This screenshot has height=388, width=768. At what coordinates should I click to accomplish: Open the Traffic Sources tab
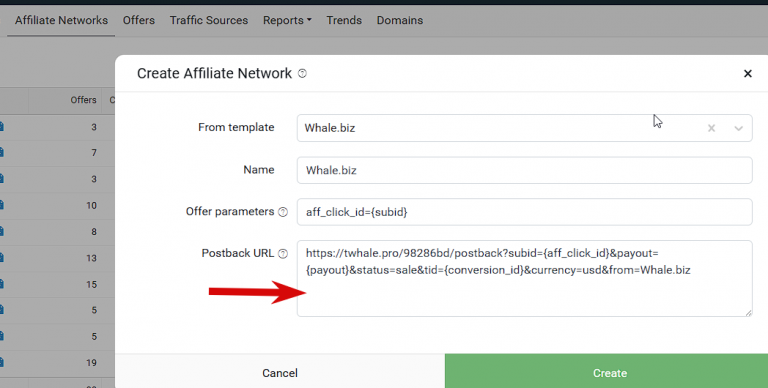coord(209,21)
